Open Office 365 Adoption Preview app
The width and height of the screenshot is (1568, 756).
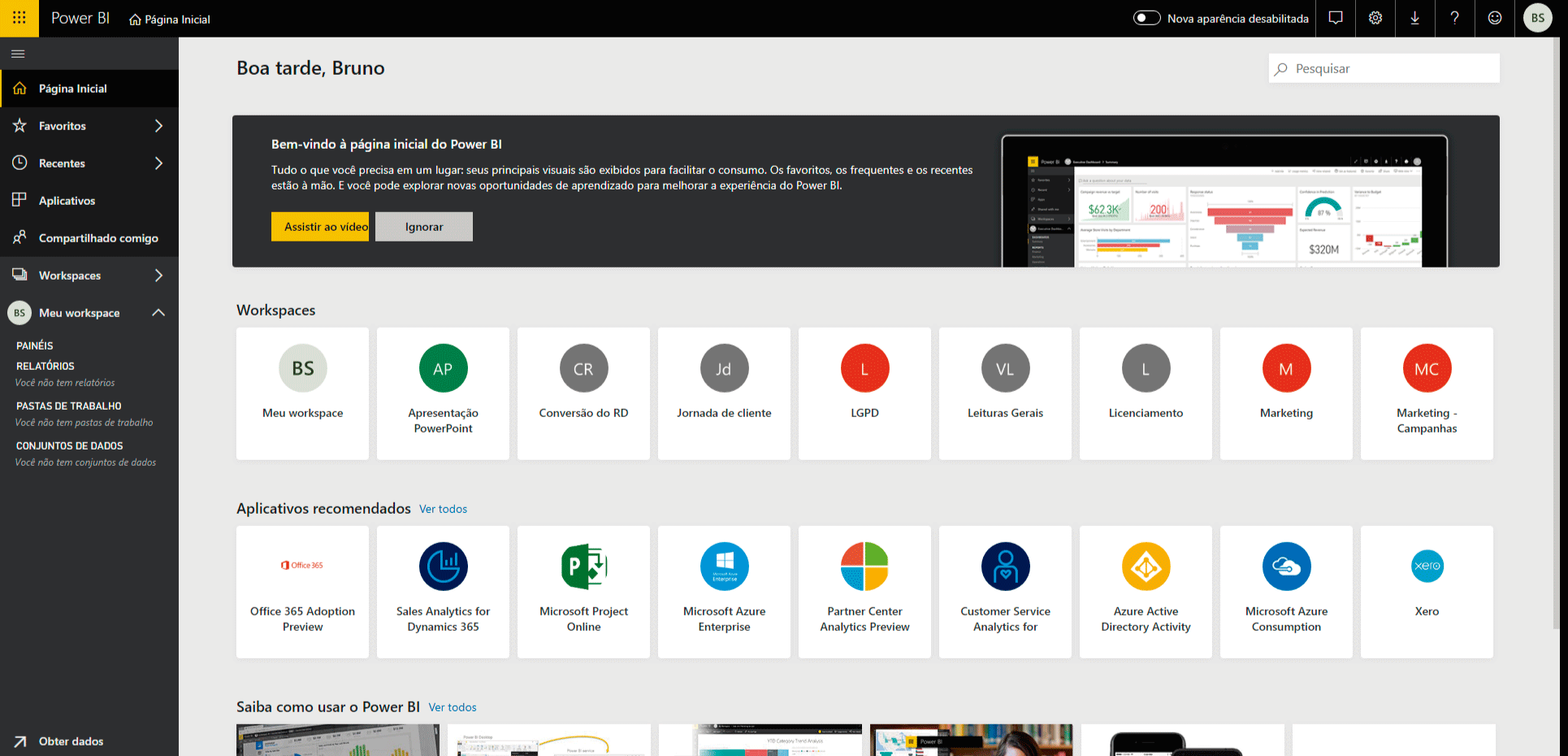pos(302,592)
